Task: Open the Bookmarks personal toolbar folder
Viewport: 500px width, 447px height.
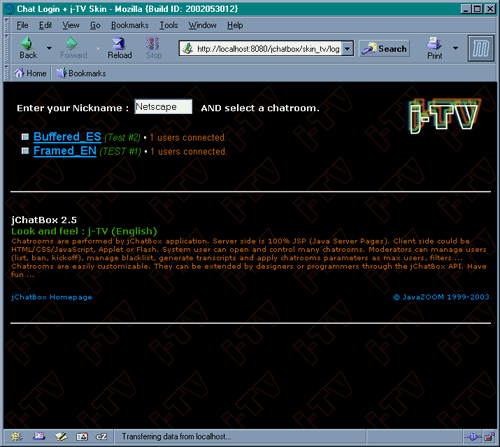Action: click(81, 73)
